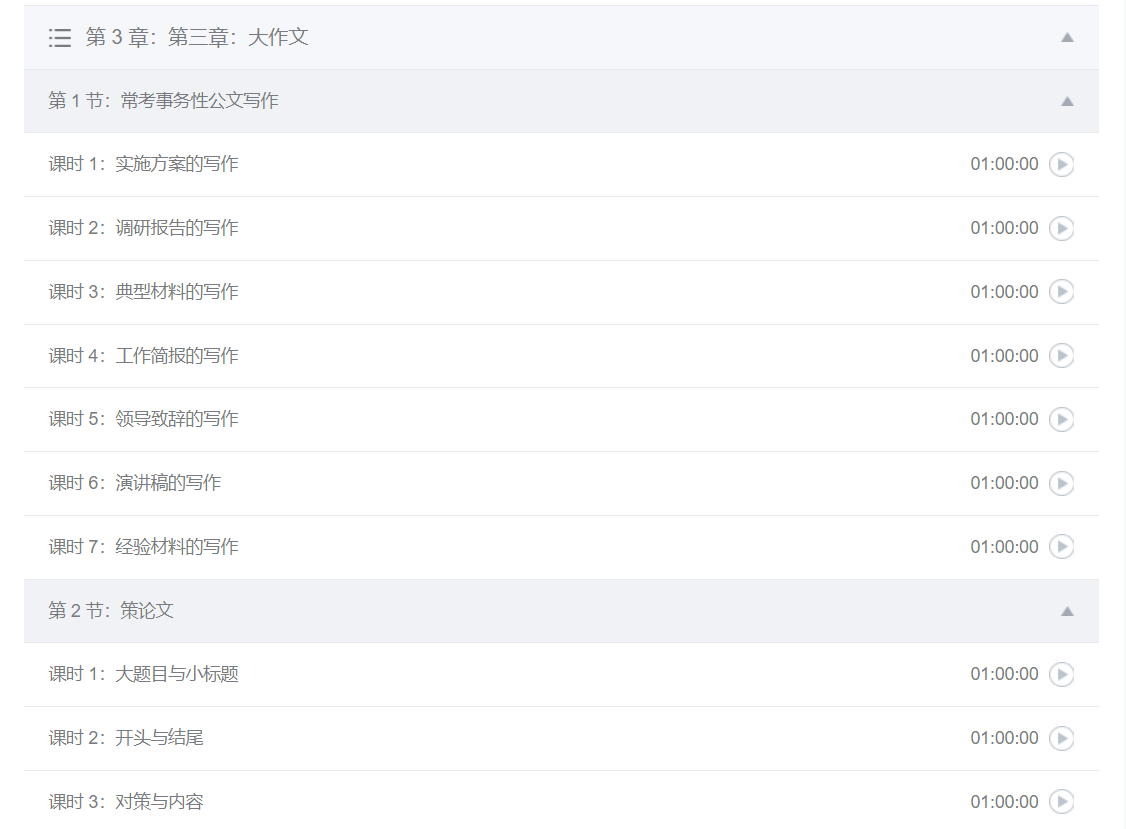Image resolution: width=1126 pixels, height=829 pixels.
Task: Click the 01:00:00 duration of 大题目与小标题
Action: (x=1005, y=674)
